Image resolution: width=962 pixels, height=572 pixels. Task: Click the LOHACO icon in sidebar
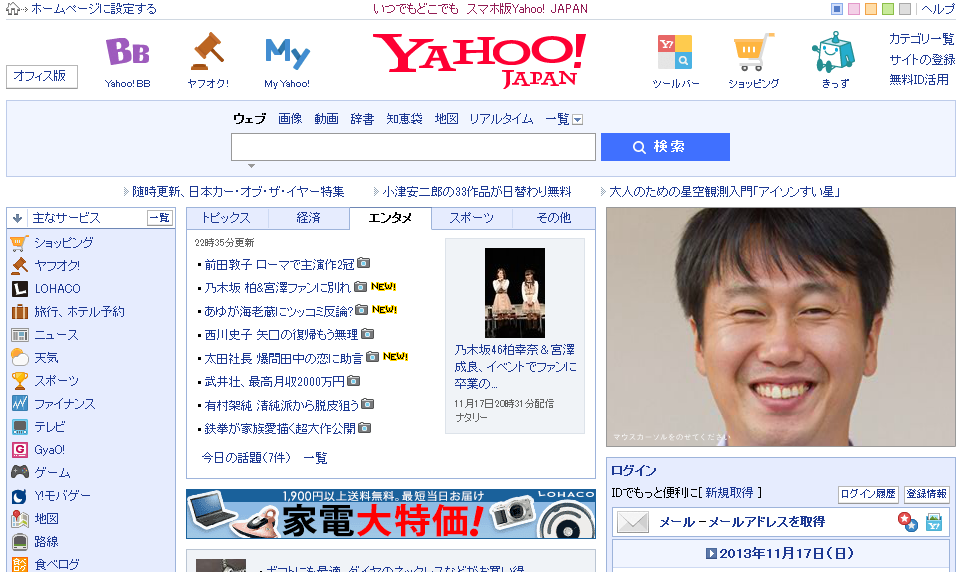coord(20,288)
